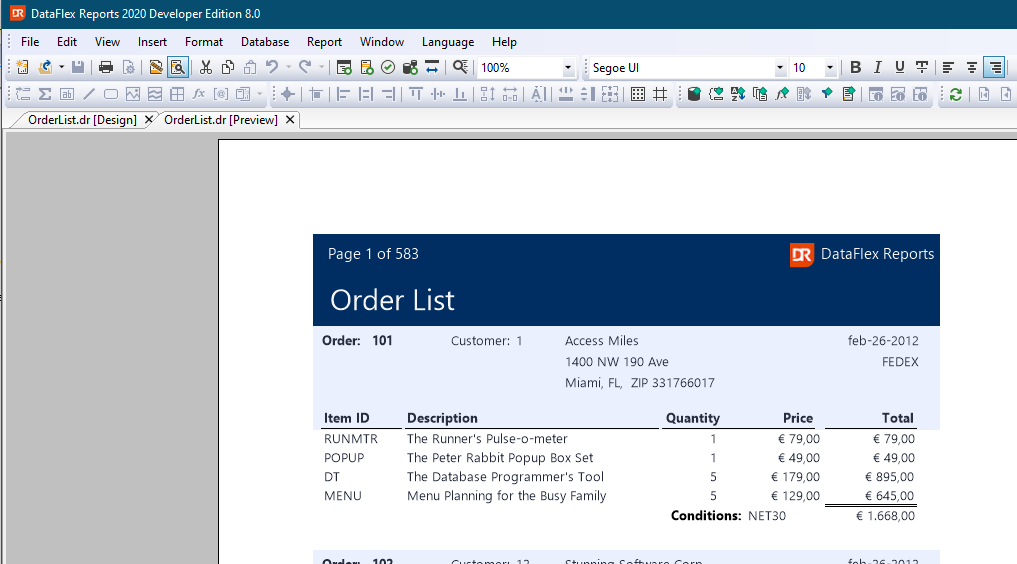
Task: Toggle Bold formatting
Action: (x=855, y=67)
